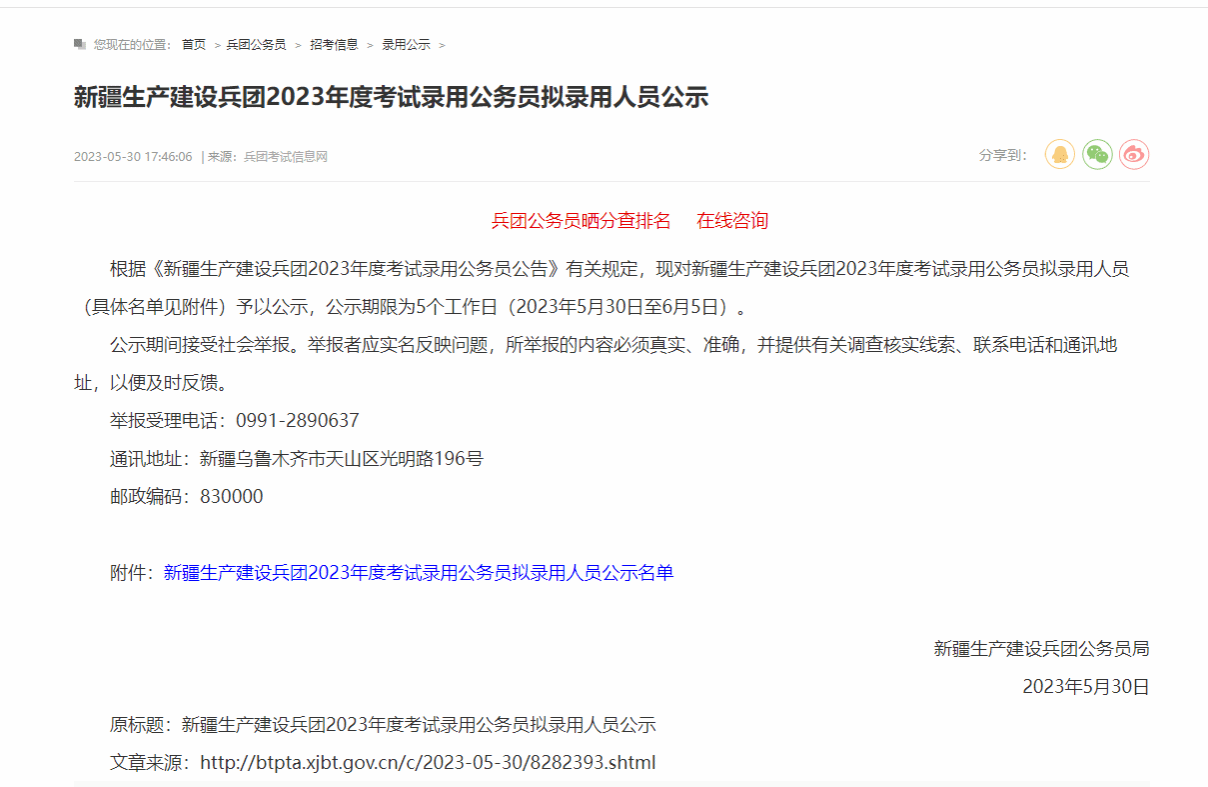This screenshot has width=1208, height=787.
Task: Open the red 兵团公务员晒分查排名 link
Action: pos(581,221)
